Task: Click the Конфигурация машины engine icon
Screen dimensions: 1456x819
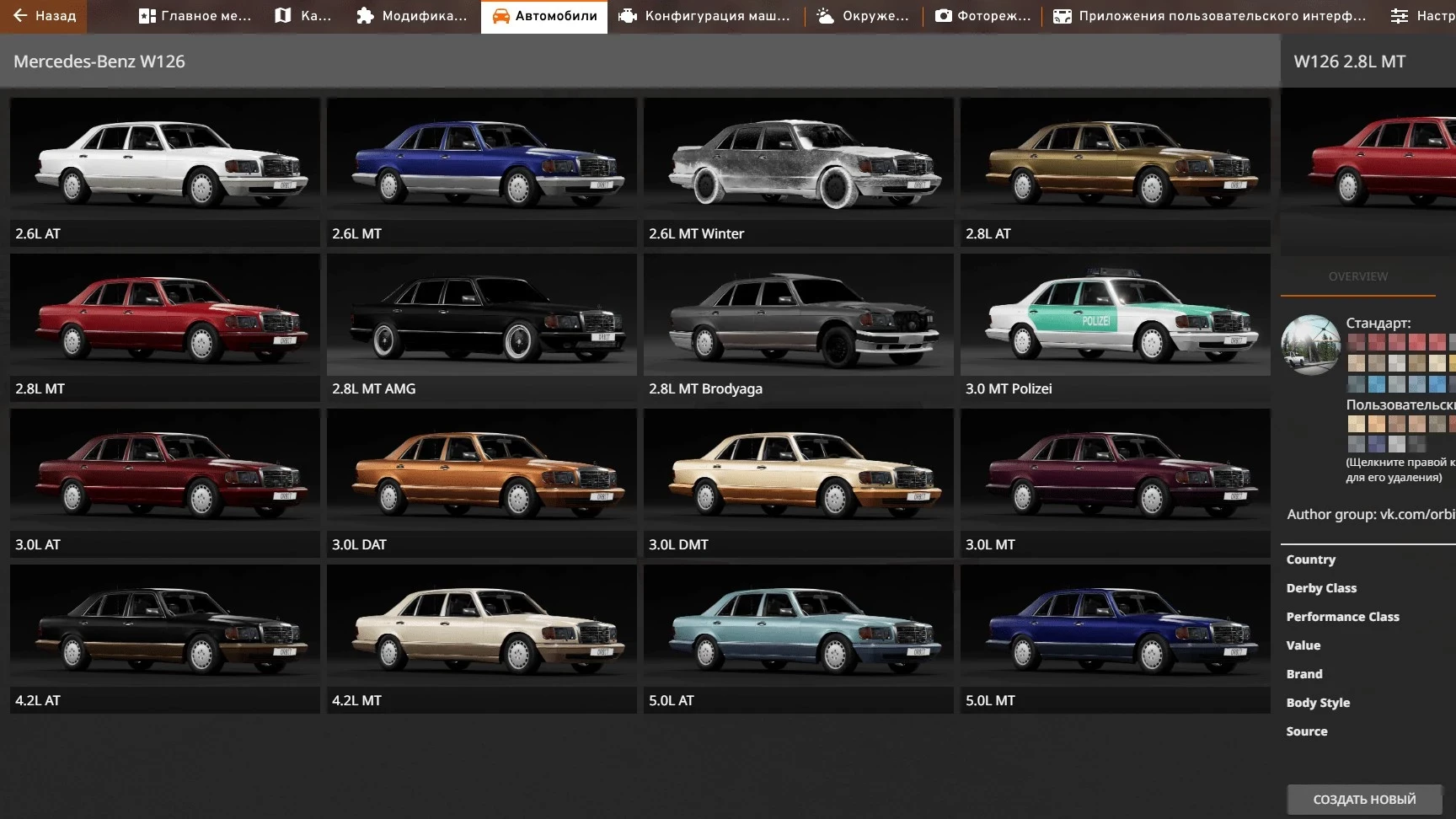Action: [x=628, y=16]
